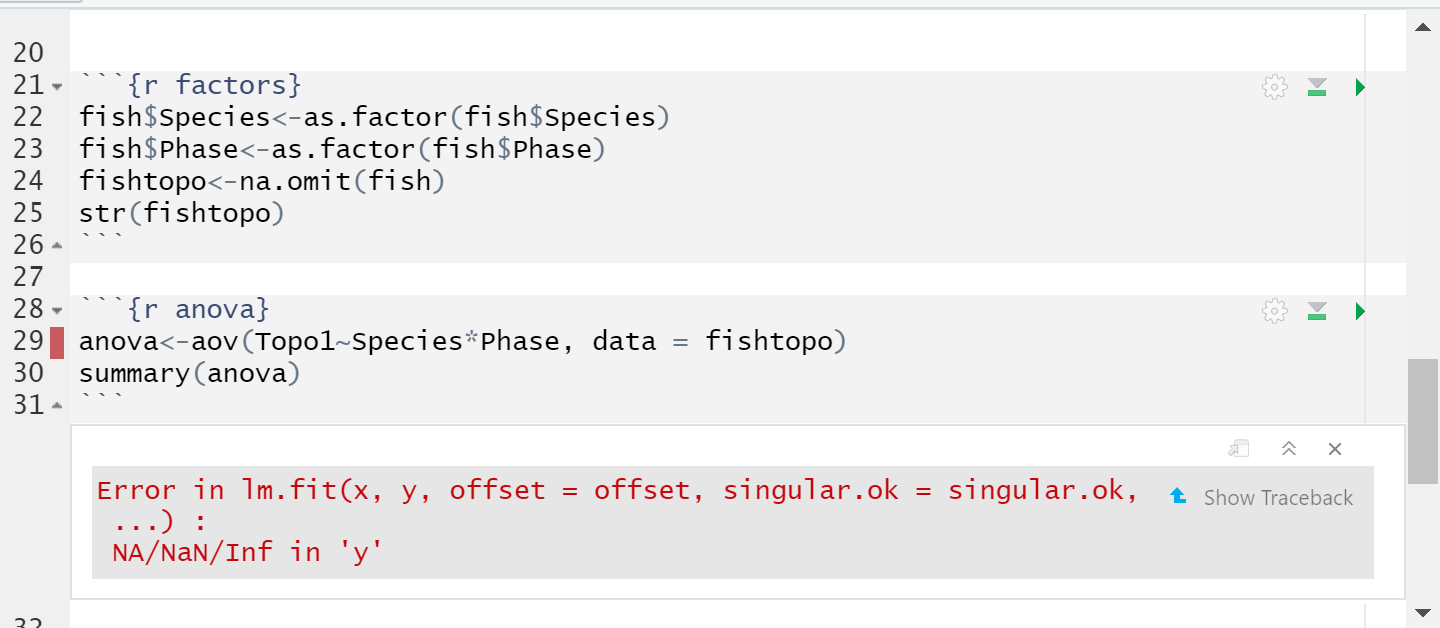Click the red error marker on line 29
1440x628 pixels.
click(x=57, y=342)
